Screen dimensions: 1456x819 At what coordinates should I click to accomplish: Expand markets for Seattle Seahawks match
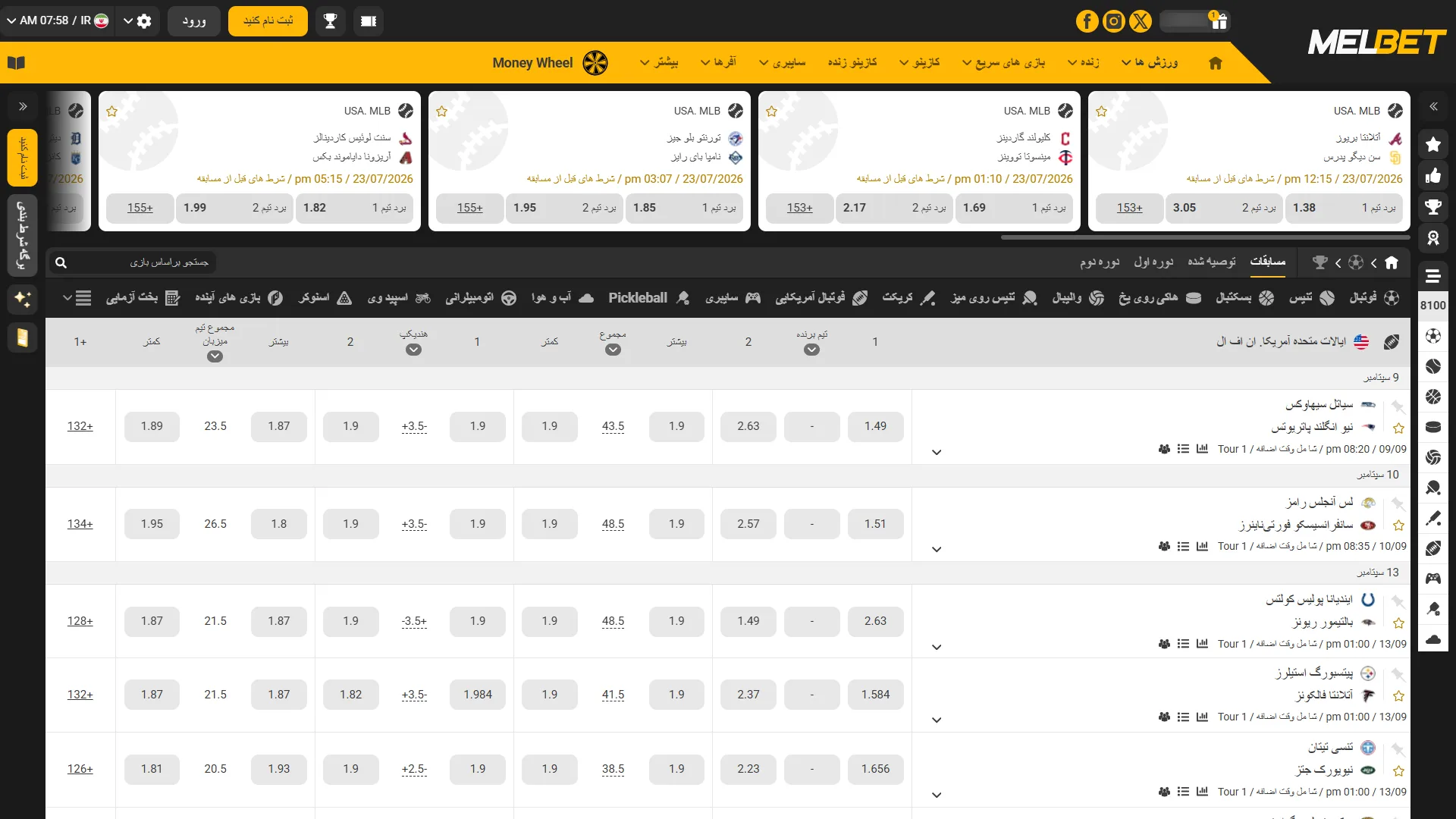pos(937,452)
